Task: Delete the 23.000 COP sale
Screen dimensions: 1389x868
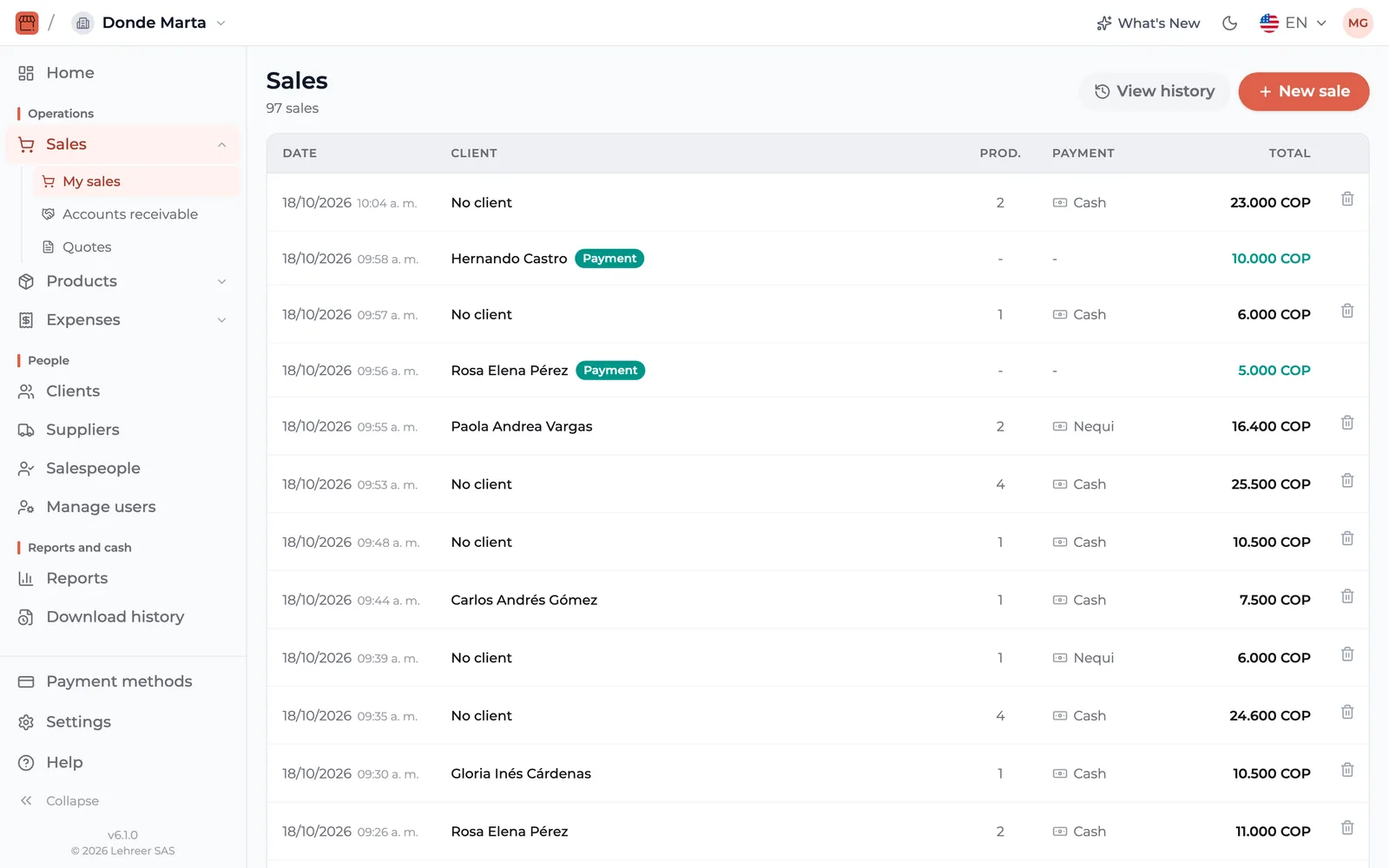Action: coord(1347,199)
